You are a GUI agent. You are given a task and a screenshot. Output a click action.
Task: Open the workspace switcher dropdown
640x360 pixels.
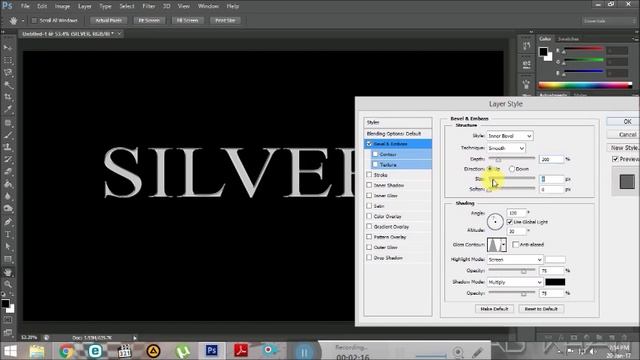[x=608, y=21]
